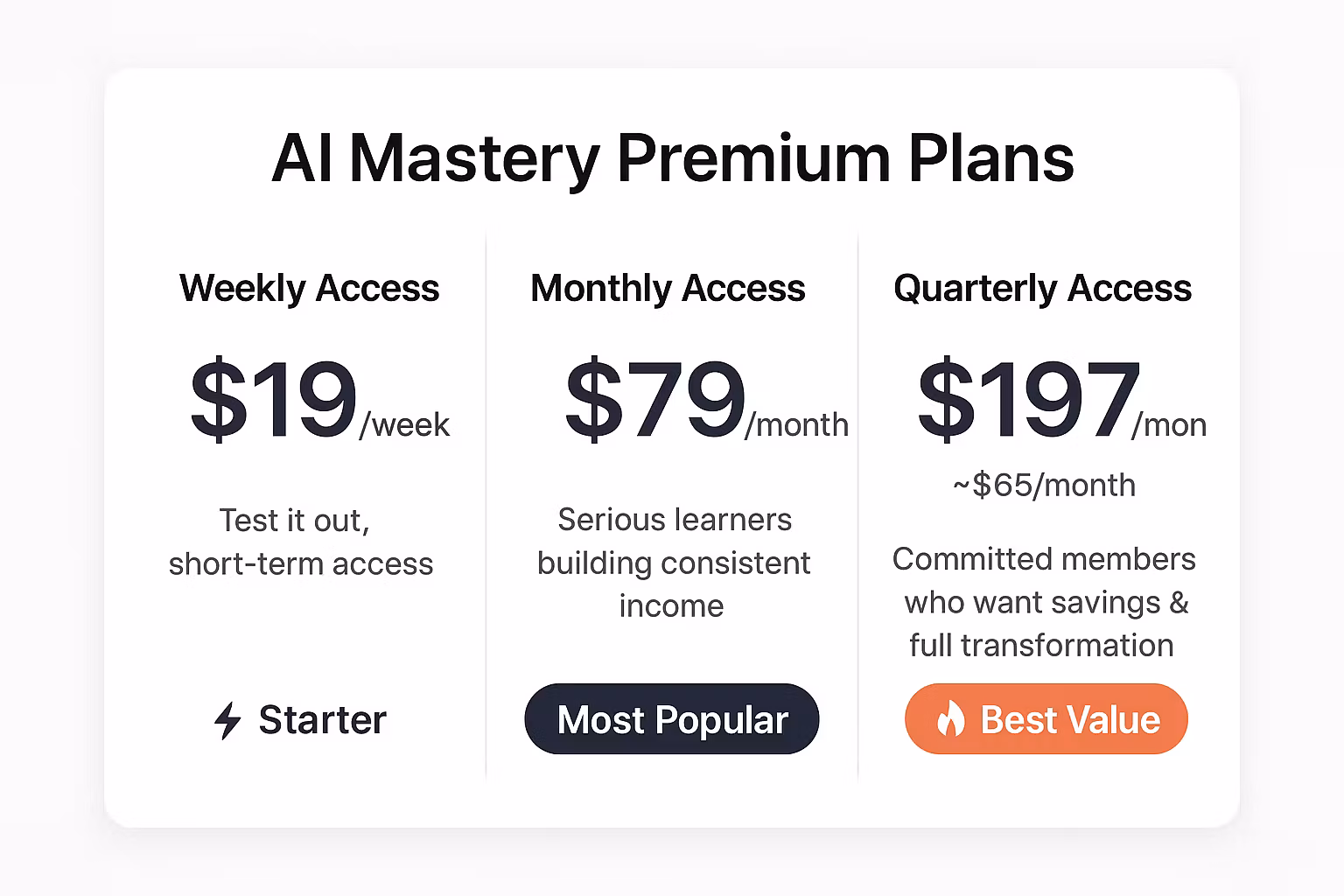Click the truncated /mon suffix beside $197
This screenshot has height=896, width=1344.
click(1169, 425)
